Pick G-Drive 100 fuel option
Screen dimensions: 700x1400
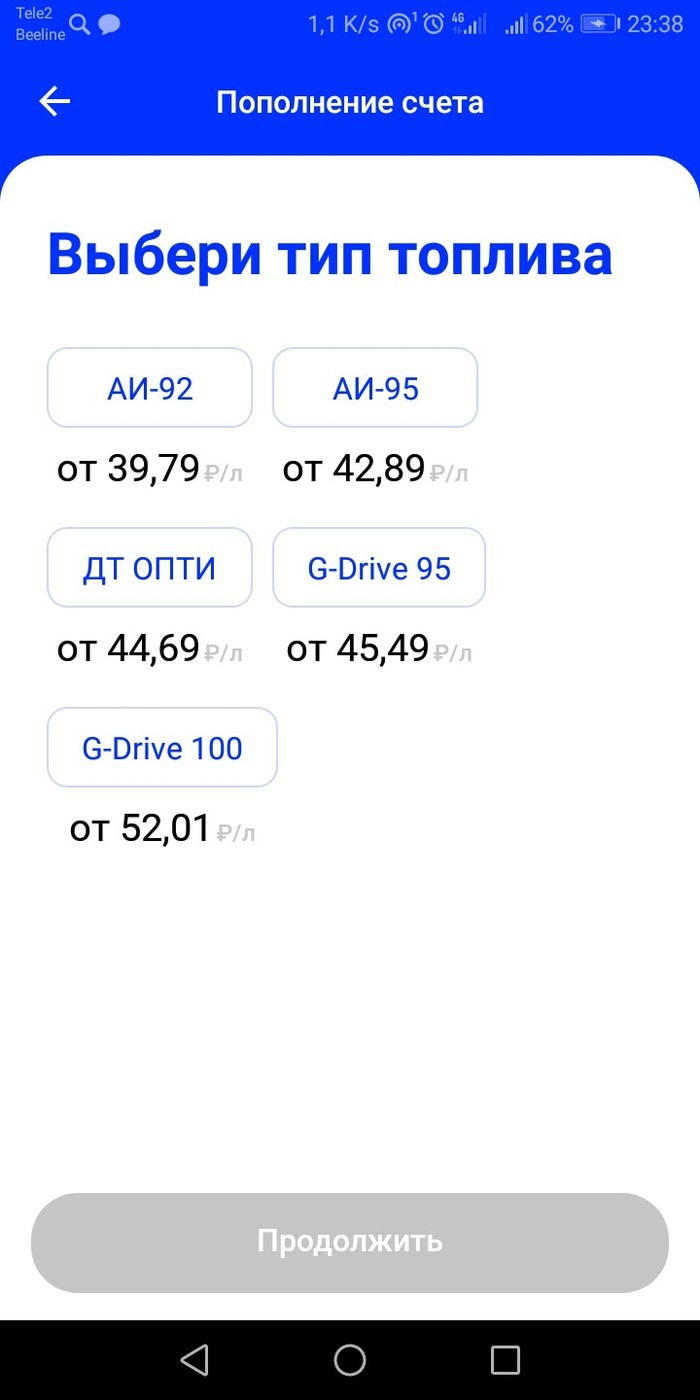162,748
